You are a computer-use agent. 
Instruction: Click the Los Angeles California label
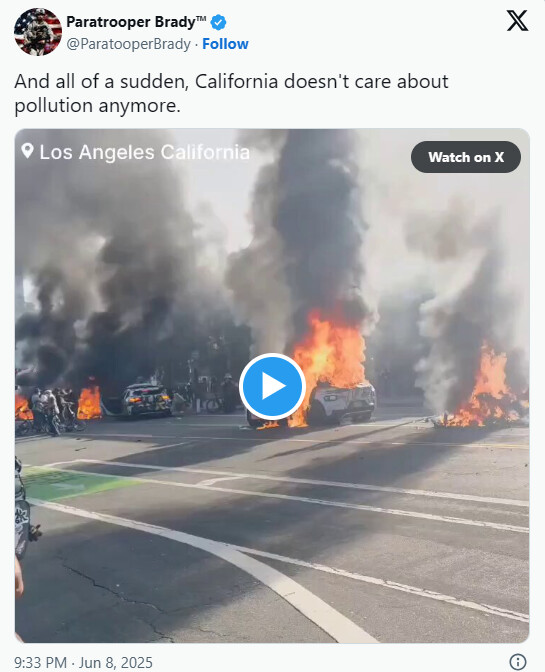tap(144, 152)
